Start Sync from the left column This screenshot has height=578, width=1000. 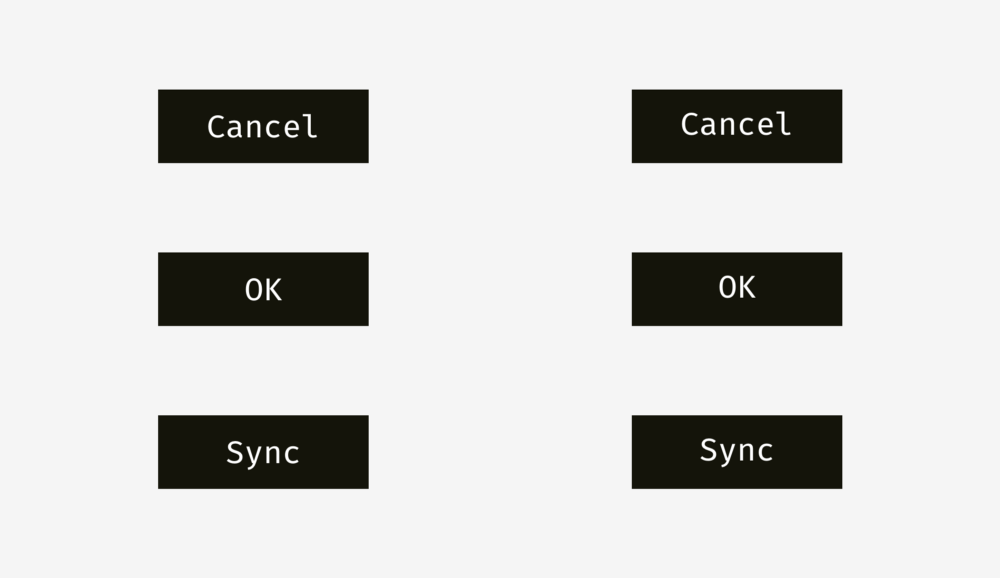[263, 452]
